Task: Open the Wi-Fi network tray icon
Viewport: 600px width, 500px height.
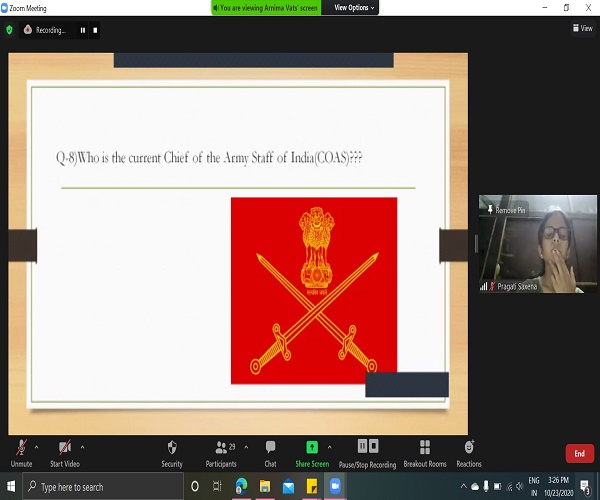Action: tap(509, 487)
